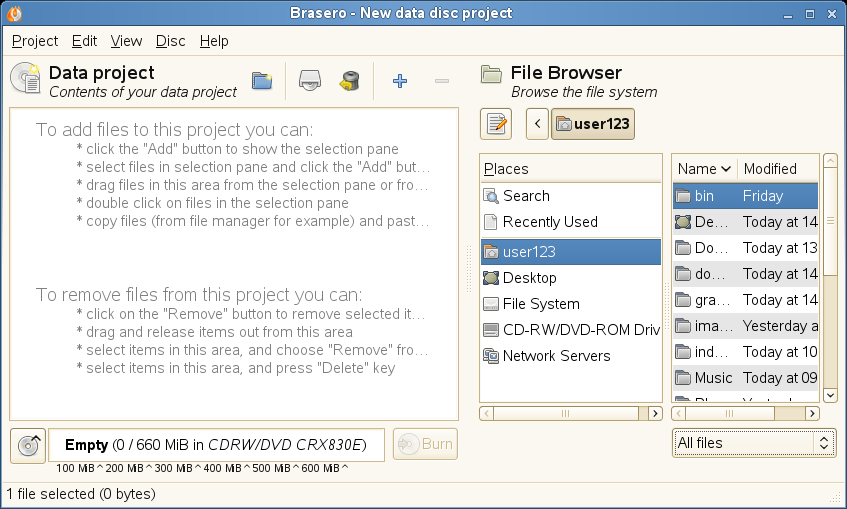Image resolution: width=847 pixels, height=509 pixels.
Task: Click the file list vertical scrollbar up arrow
Action: (x=830, y=160)
